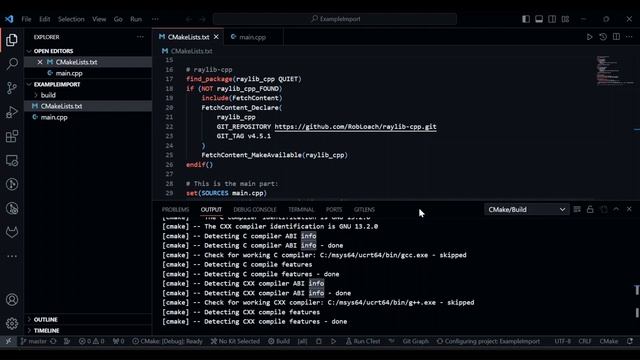Open the Search view in activity bar
The height and width of the screenshot is (360, 640).
click(12, 64)
